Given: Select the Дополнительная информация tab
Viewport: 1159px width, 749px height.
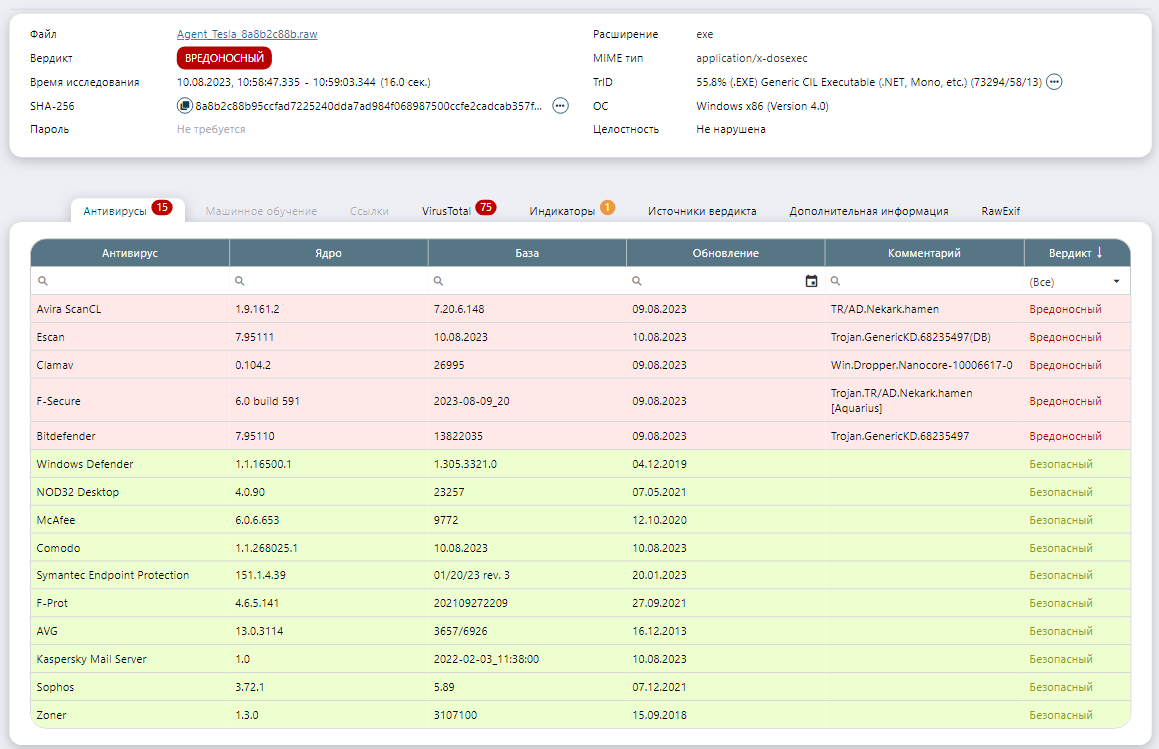Looking at the screenshot, I should [868, 211].
